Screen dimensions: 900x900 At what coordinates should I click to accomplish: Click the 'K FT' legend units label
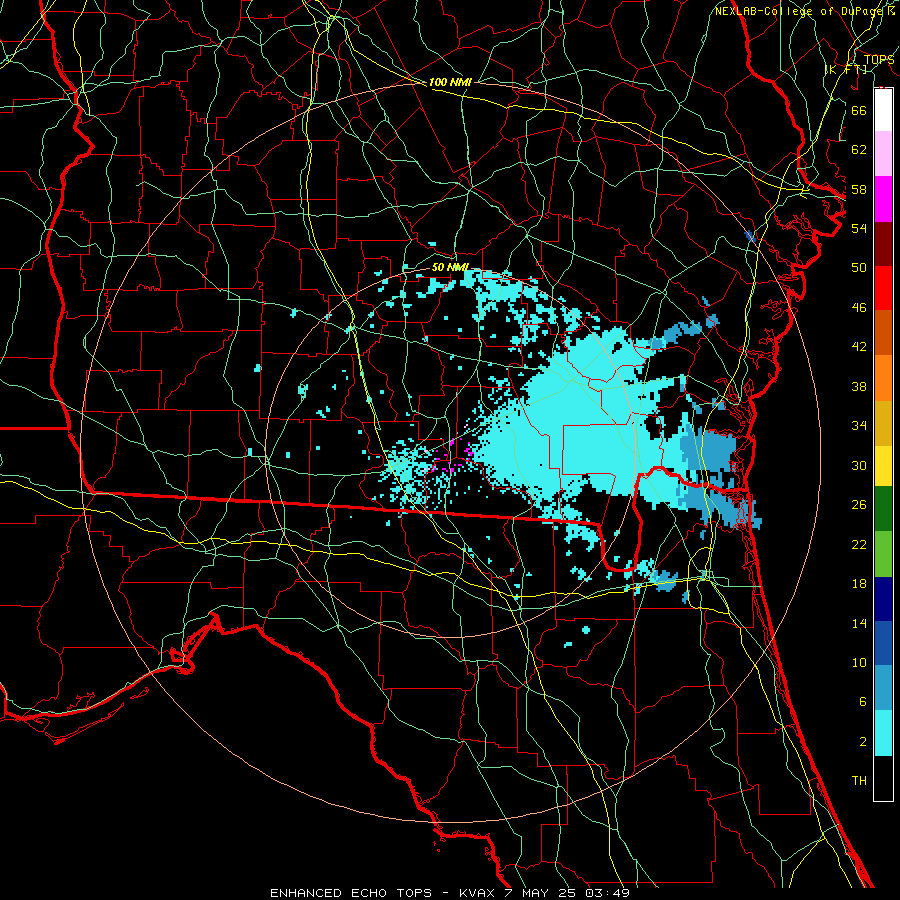pos(846,70)
